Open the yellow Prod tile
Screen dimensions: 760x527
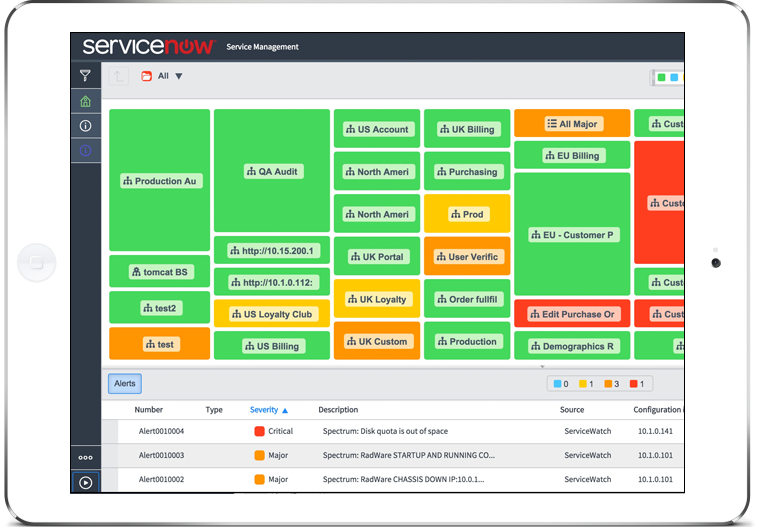click(467, 214)
